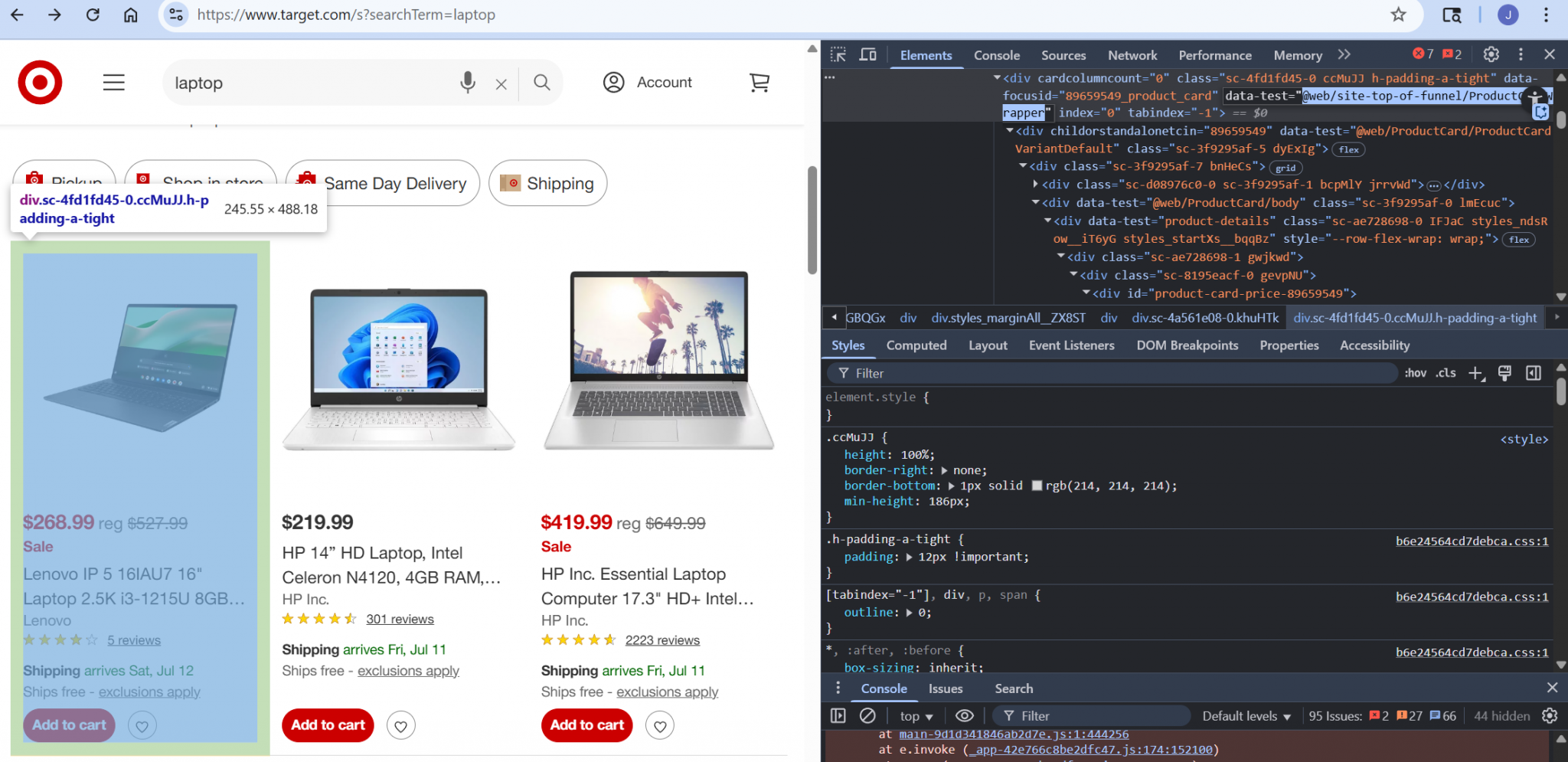This screenshot has width=1568, height=762.
Task: Open DevTools settings gear
Action: (x=1491, y=54)
